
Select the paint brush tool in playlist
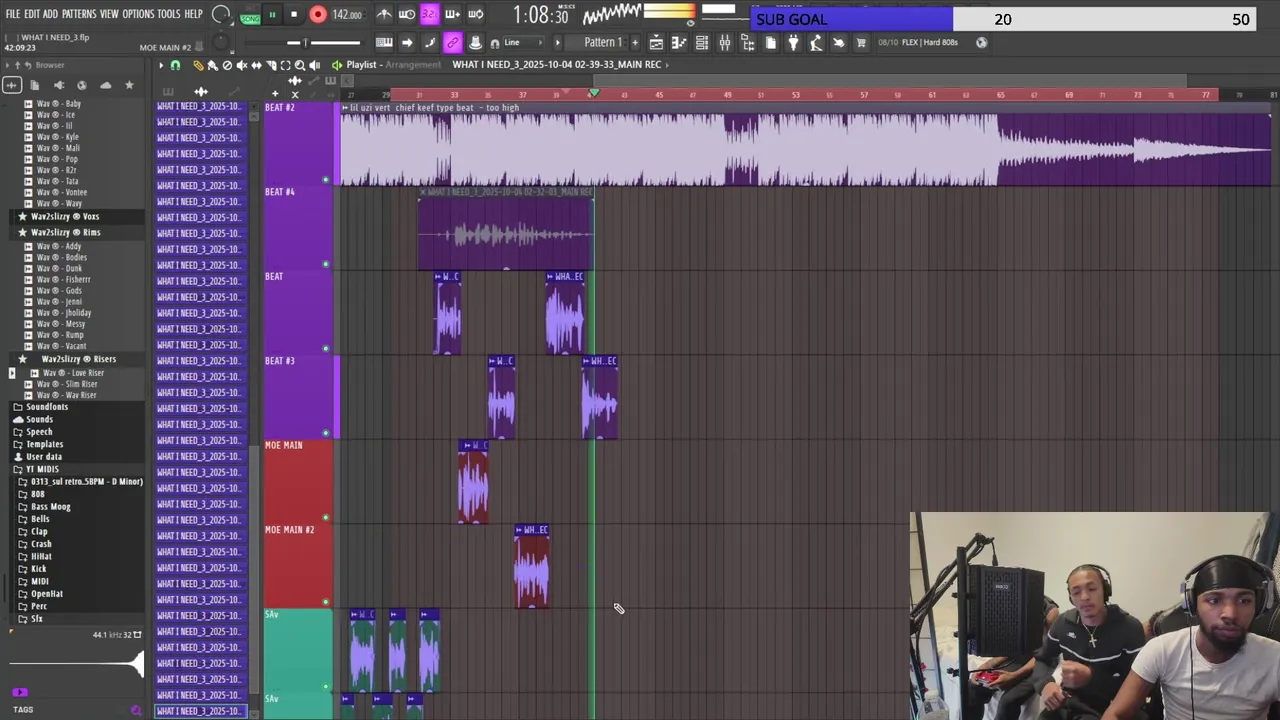[212, 65]
